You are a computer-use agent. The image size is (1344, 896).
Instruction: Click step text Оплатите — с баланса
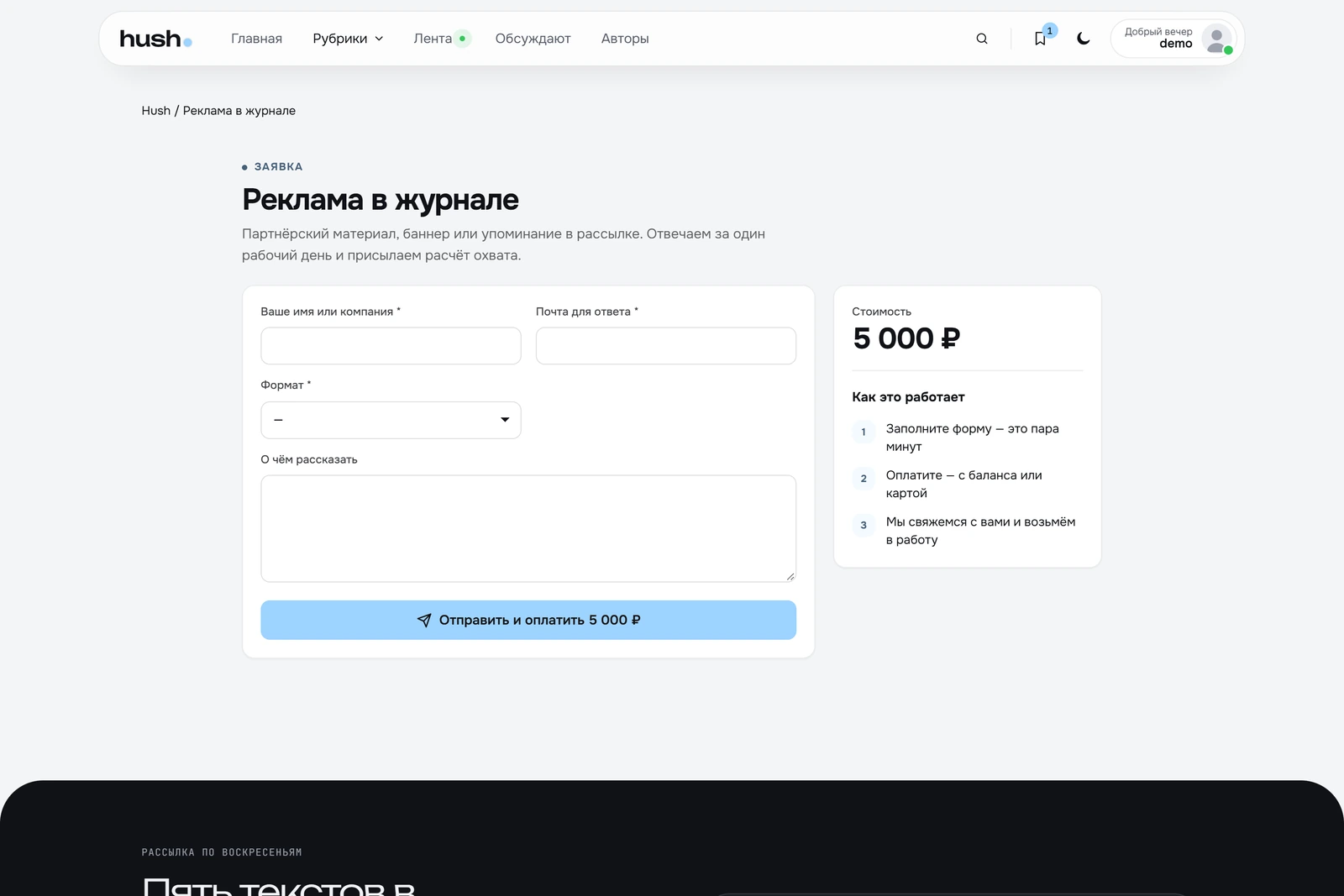tap(964, 484)
